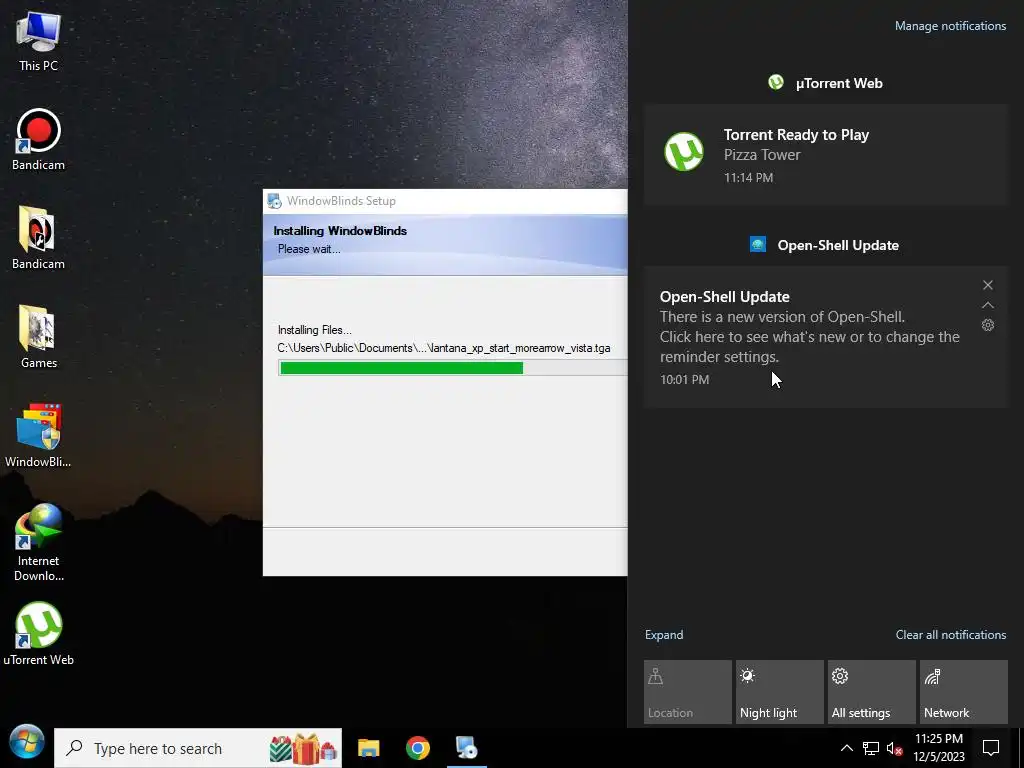
Task: Click Manage notifications link
Action: pyautogui.click(x=950, y=26)
